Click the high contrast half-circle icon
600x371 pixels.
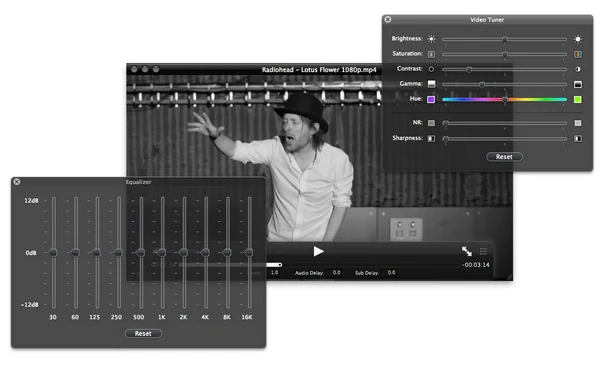pos(578,69)
